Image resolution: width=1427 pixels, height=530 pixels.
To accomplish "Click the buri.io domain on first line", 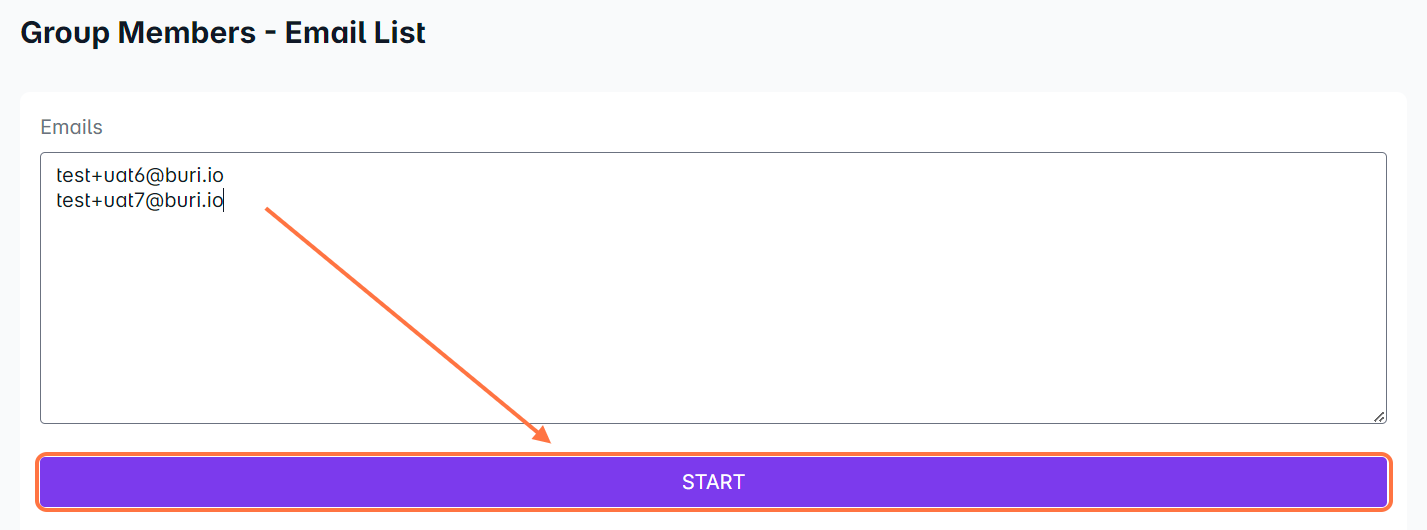I will [x=195, y=176].
